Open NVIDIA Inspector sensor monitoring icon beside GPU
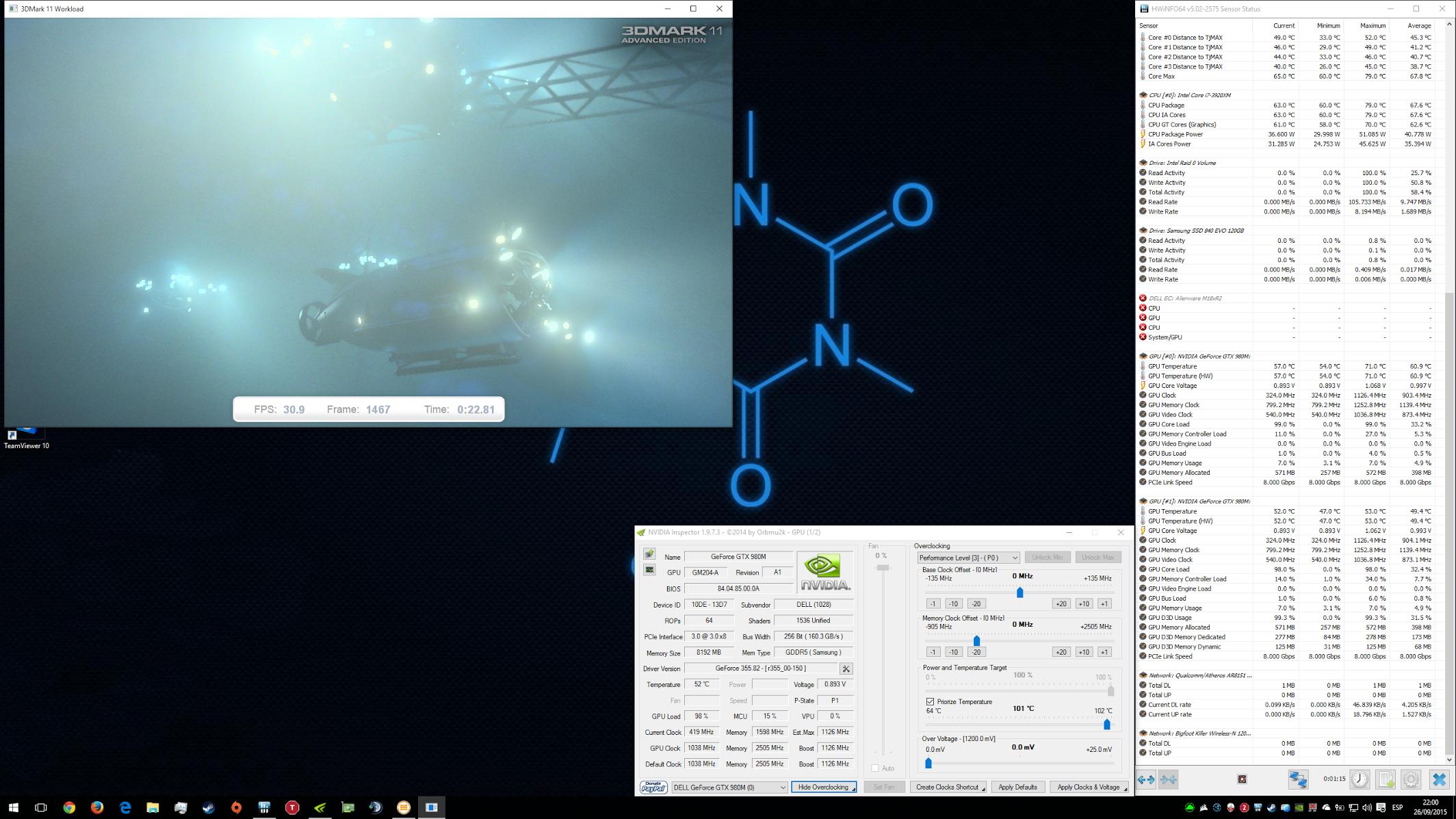This screenshot has height=819, width=1456. pyautogui.click(x=649, y=570)
